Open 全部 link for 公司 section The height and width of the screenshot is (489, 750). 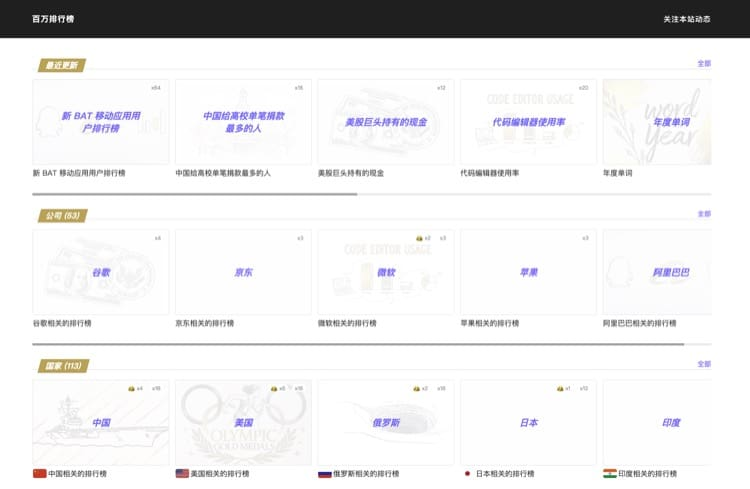point(704,213)
